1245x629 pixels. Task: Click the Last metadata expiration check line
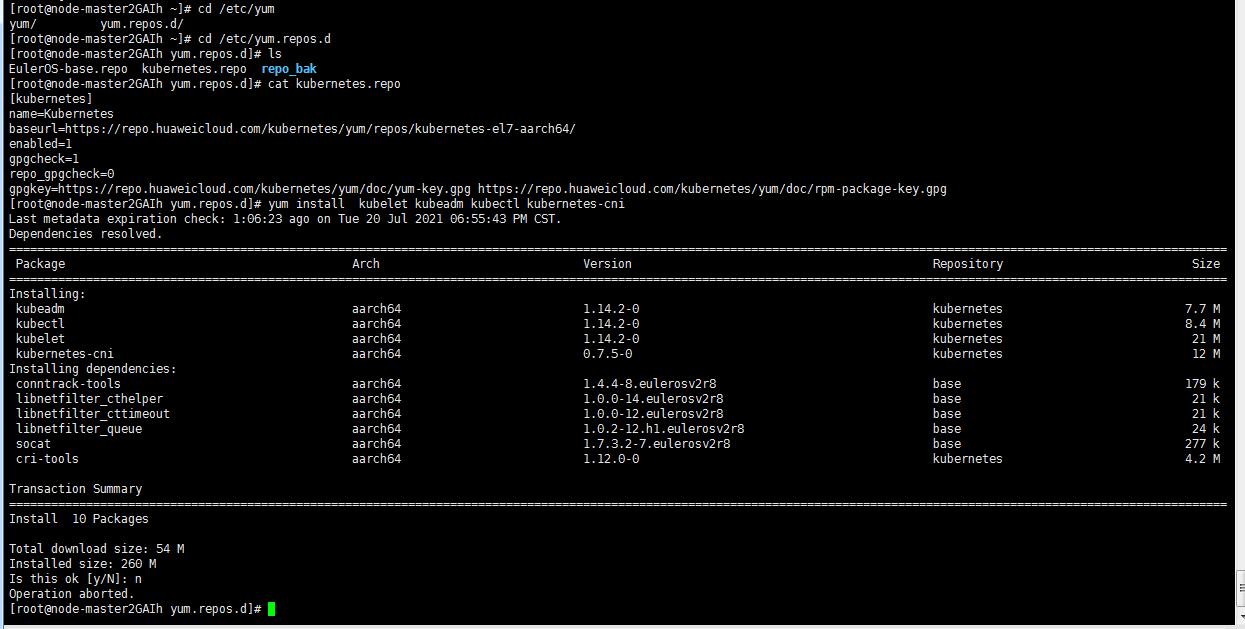(x=285, y=219)
